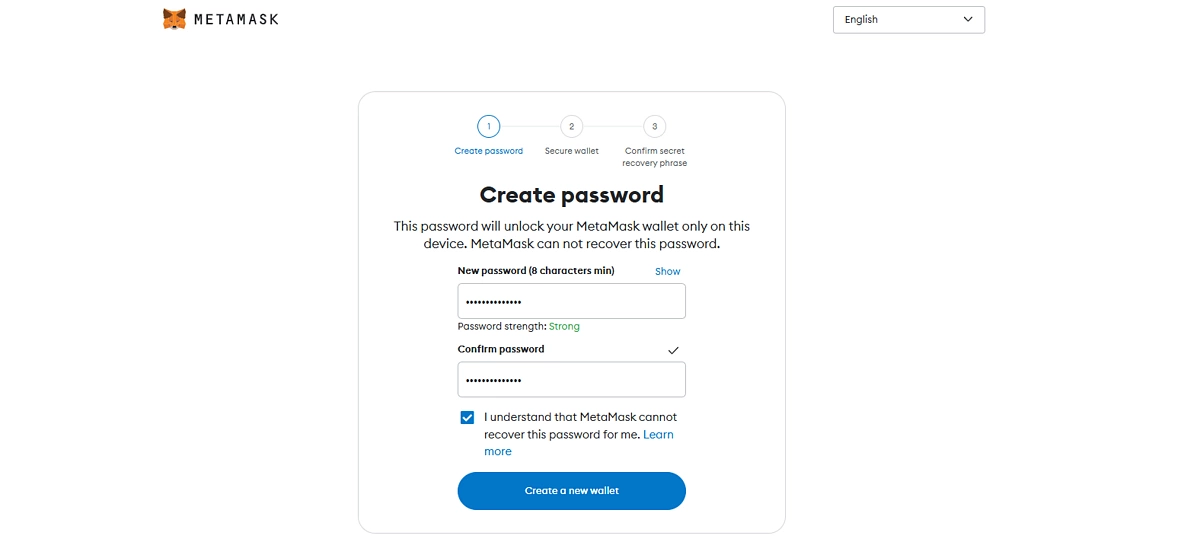
Task: Click the METAMASK wordmark text
Action: (x=236, y=19)
